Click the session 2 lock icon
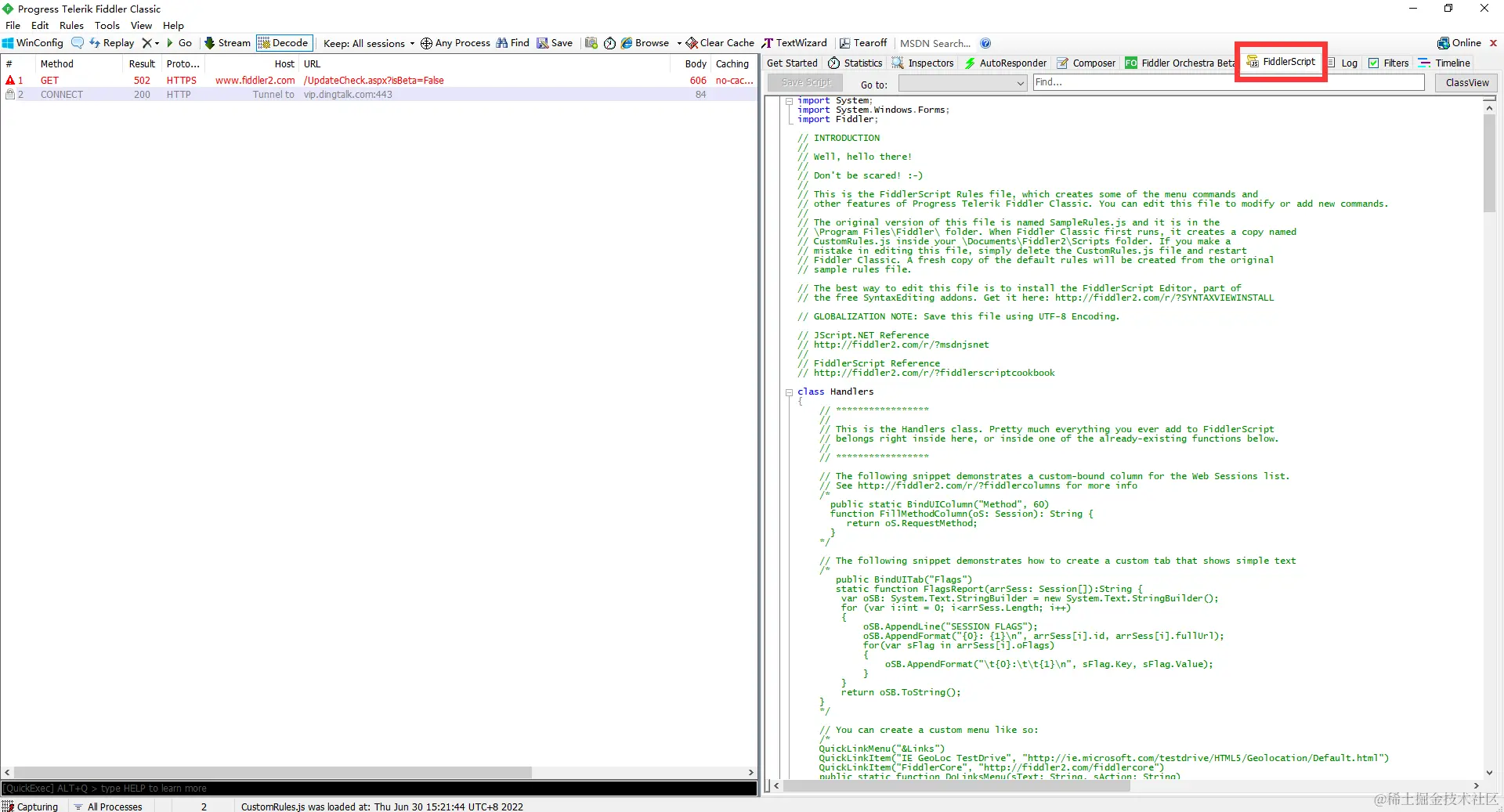This screenshot has width=1504, height=812. 10,95
